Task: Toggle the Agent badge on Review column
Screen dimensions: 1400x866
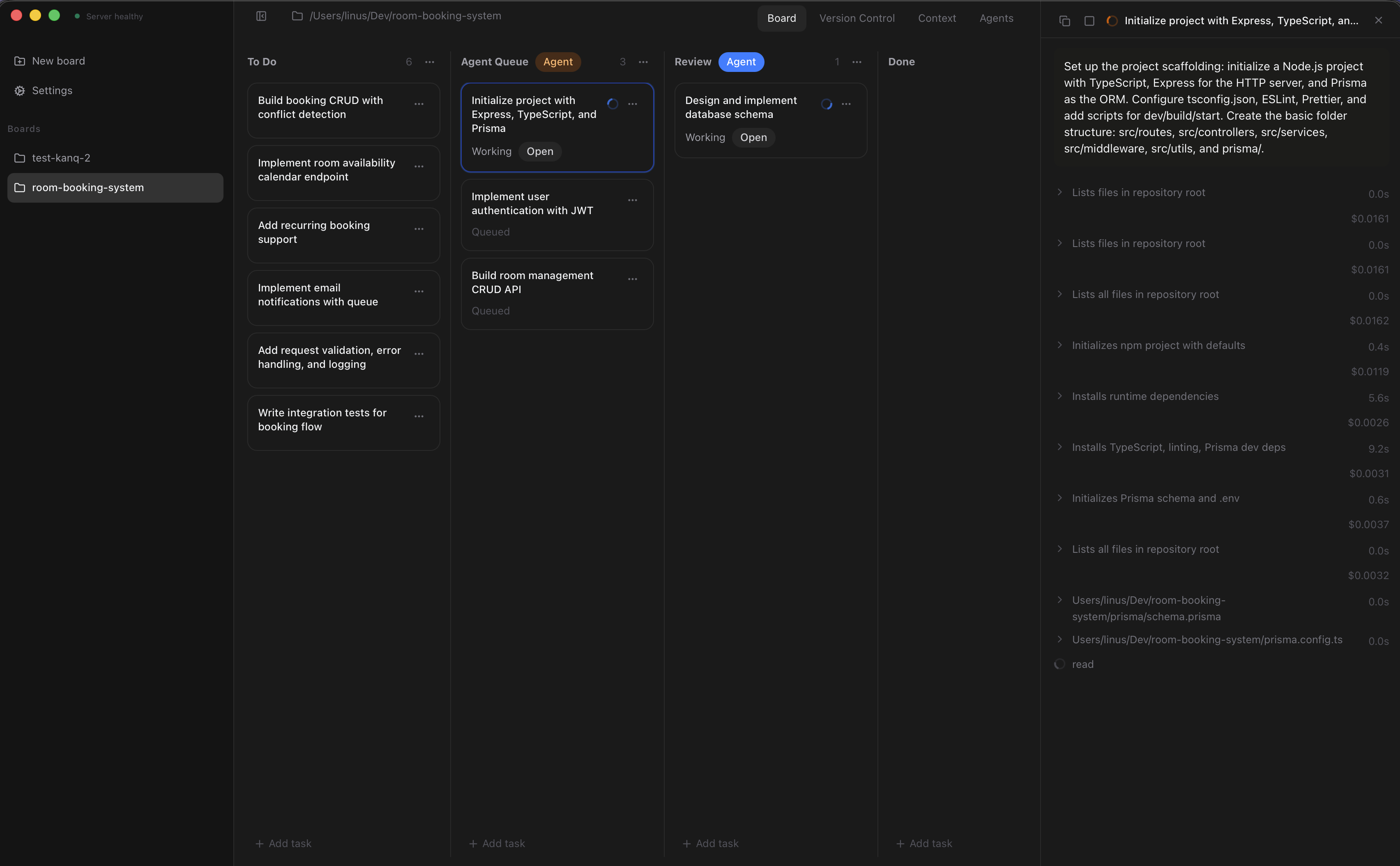Action: 741,61
